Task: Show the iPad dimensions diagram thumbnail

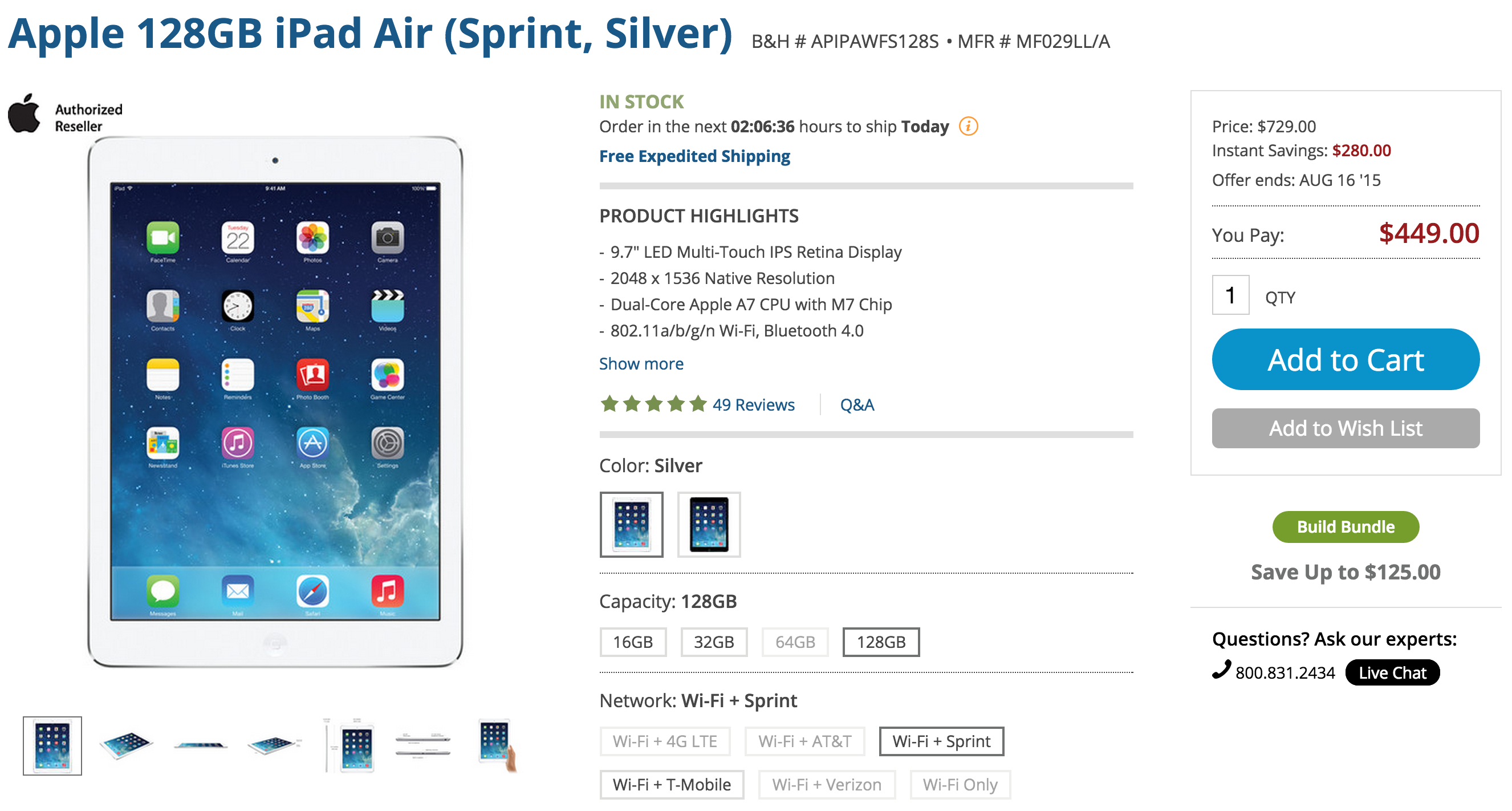Action: (x=350, y=745)
